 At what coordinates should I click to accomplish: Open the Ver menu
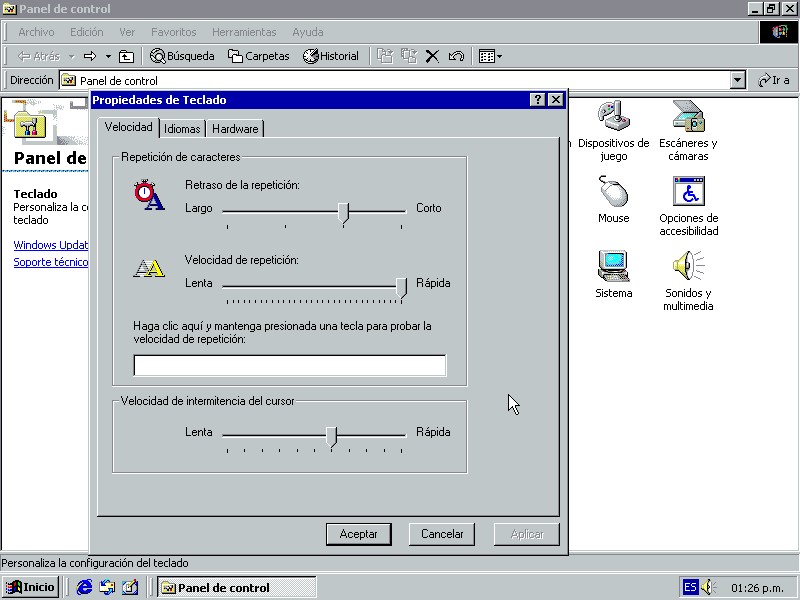(127, 32)
